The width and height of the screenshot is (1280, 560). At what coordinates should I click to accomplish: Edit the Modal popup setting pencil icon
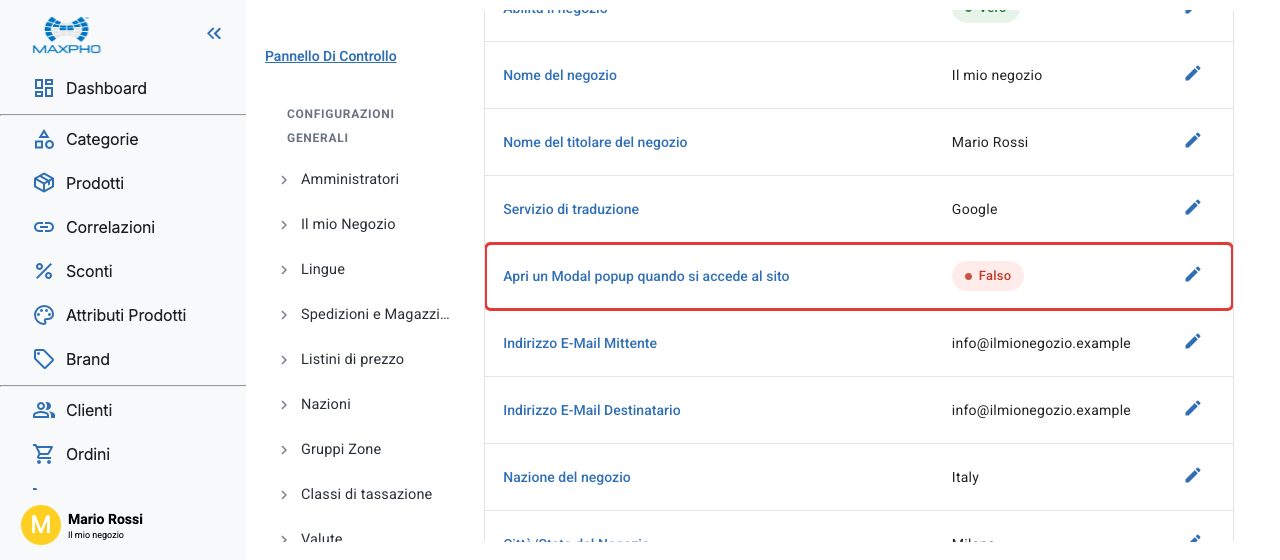(1192, 274)
